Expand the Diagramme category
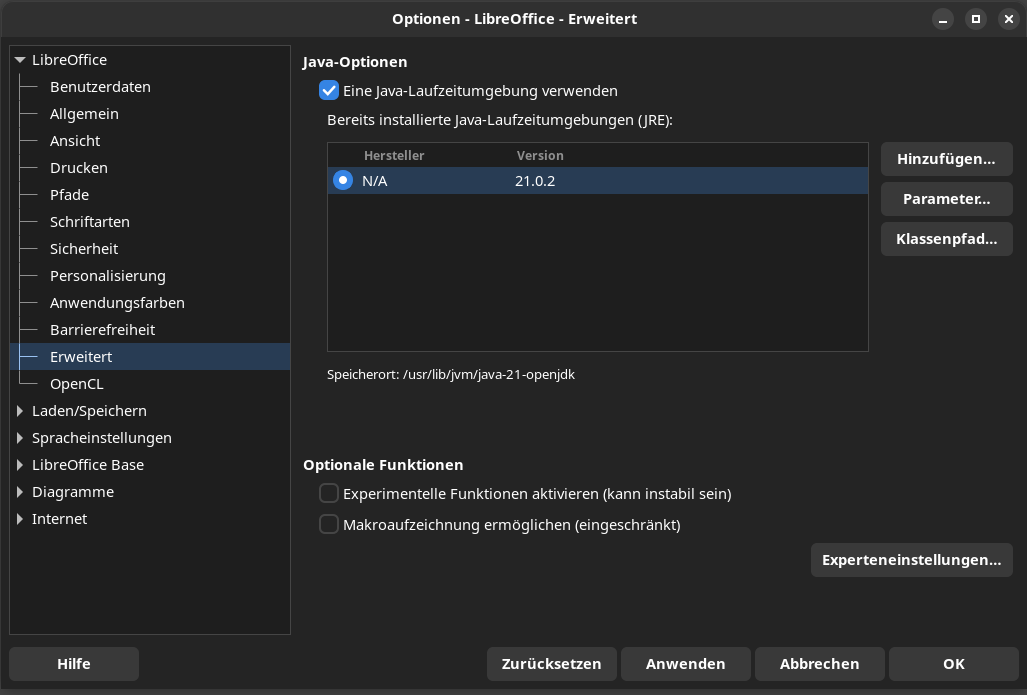Viewport: 1027px width, 695px height. [20, 492]
